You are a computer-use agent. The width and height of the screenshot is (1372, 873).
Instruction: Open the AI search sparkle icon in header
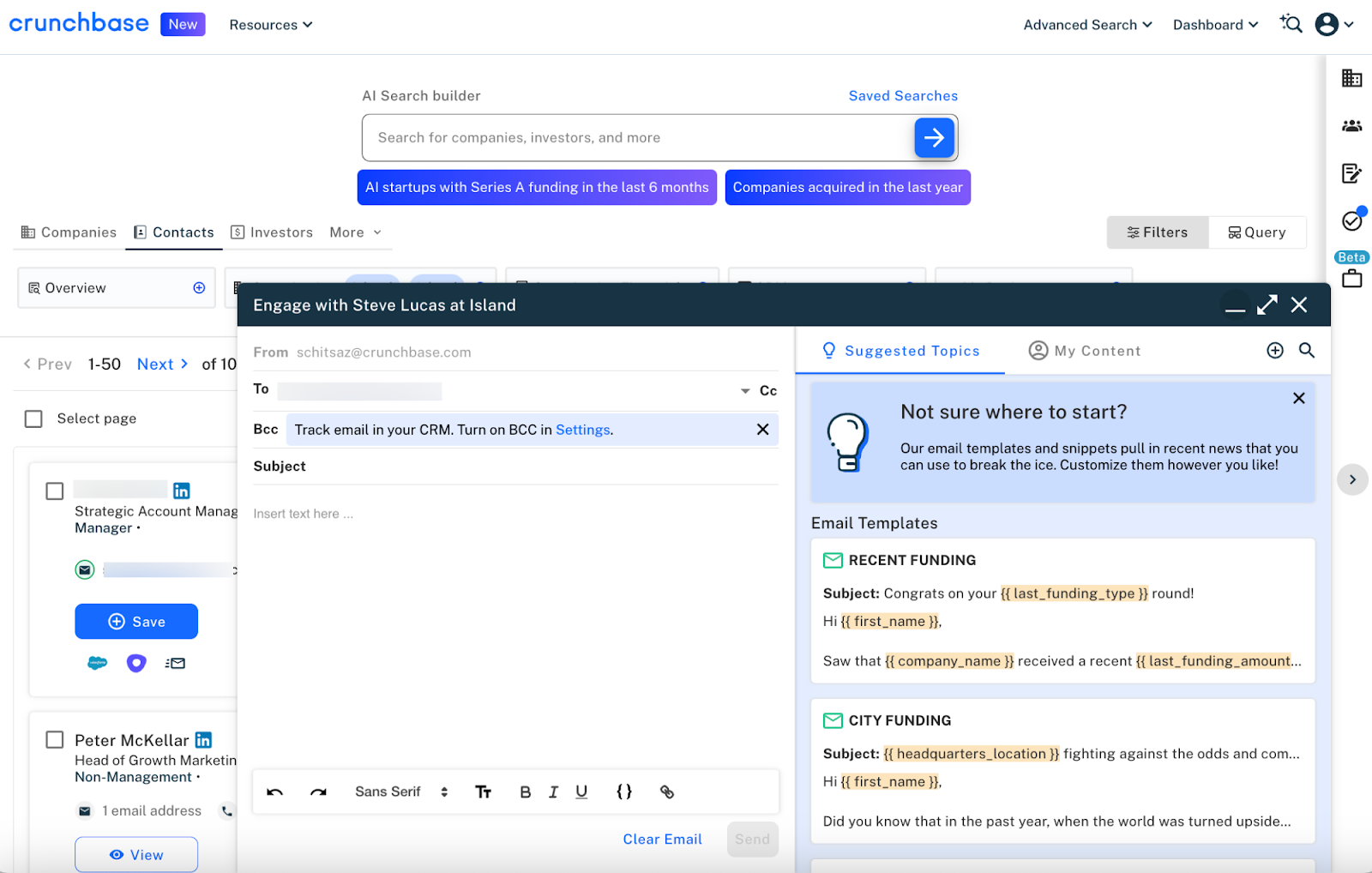pos(1291,24)
